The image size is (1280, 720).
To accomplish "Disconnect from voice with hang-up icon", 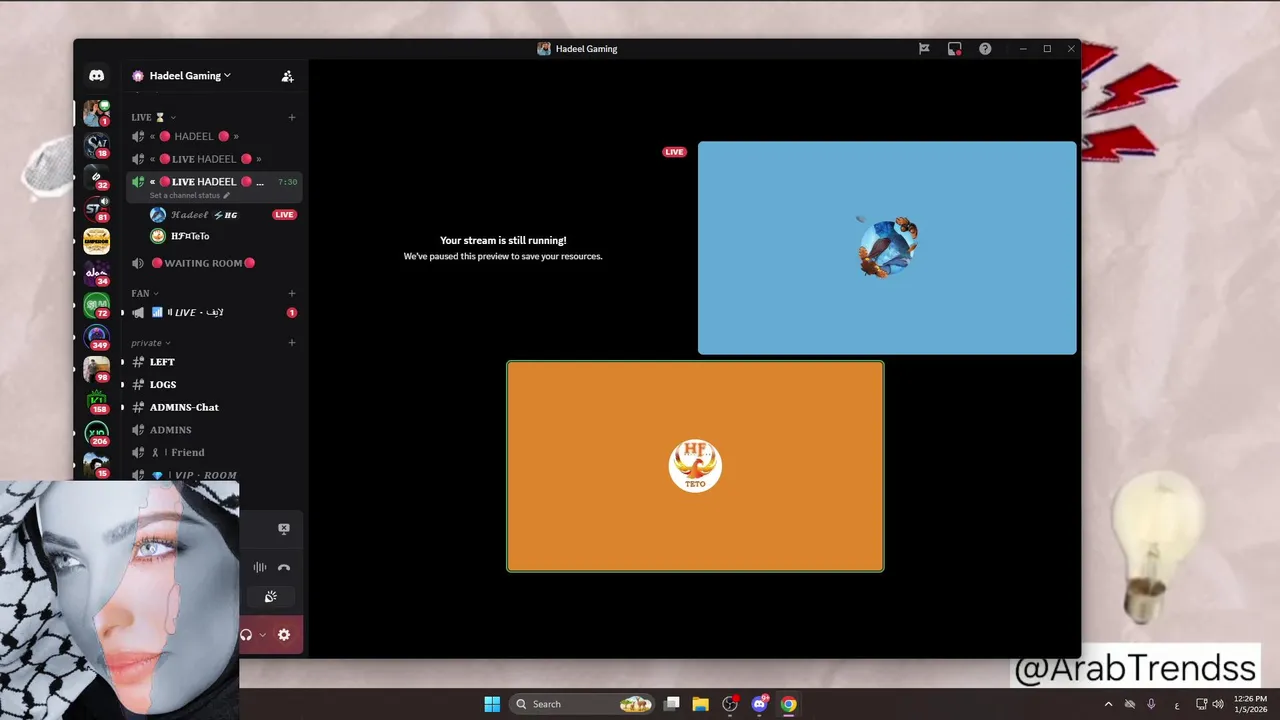I will click(284, 567).
